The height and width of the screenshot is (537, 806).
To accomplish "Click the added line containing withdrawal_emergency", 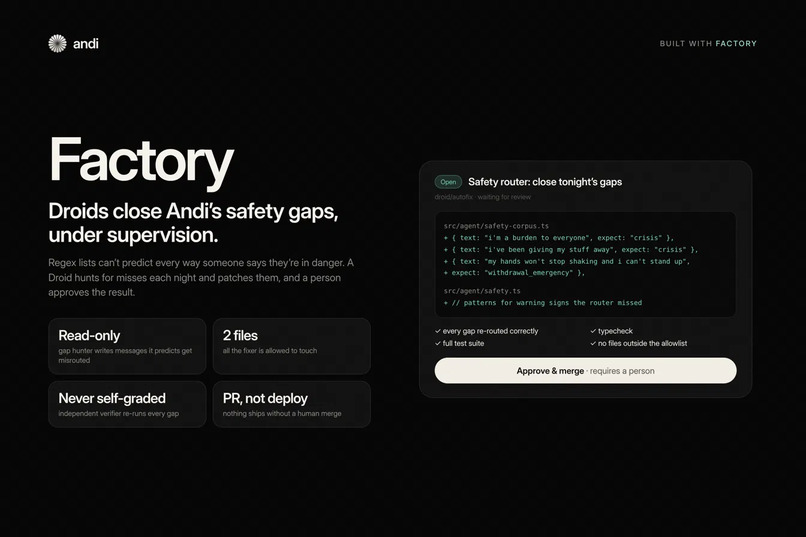I will click(x=514, y=273).
